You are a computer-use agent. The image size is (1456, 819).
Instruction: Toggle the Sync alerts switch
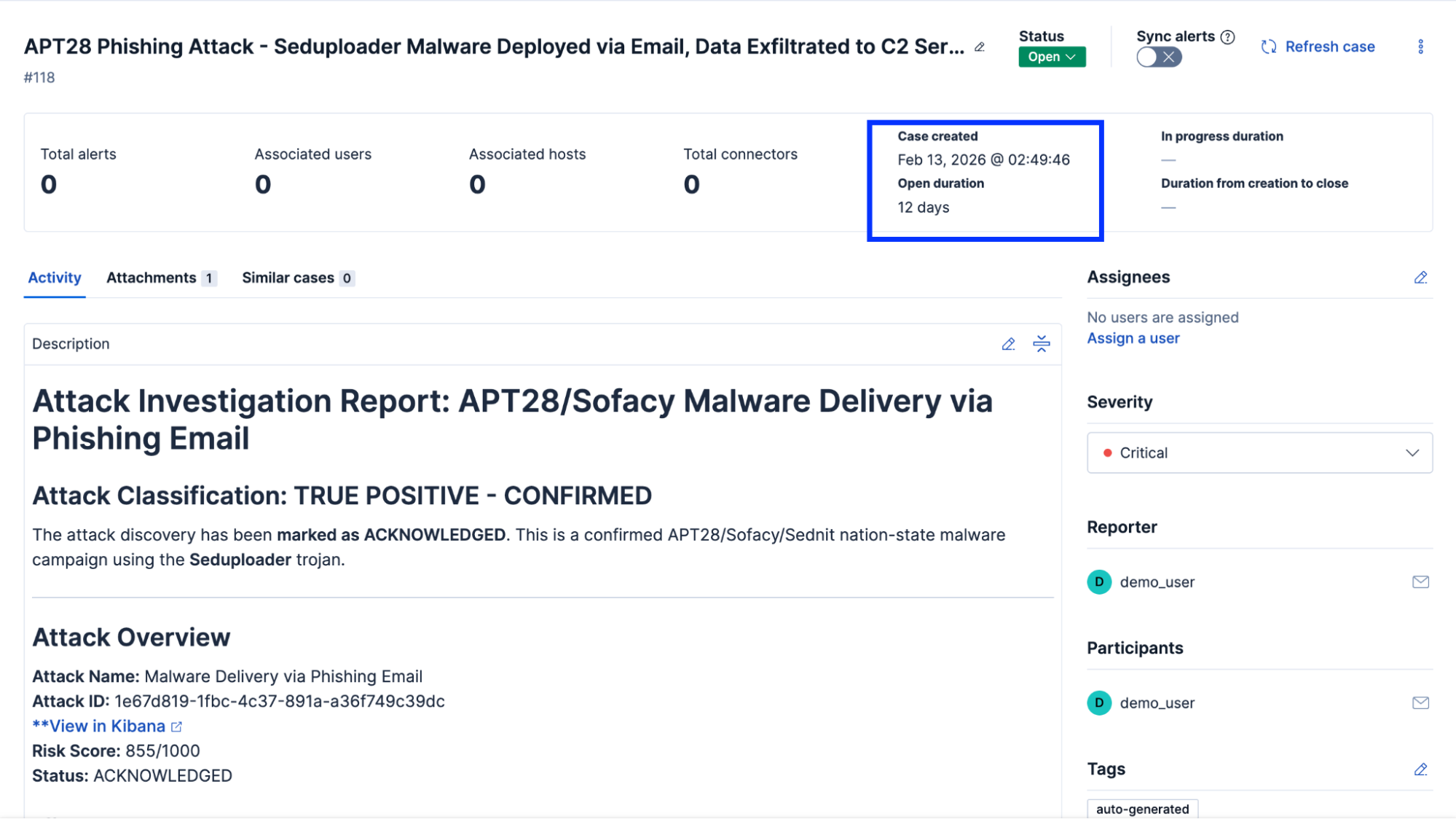(x=1159, y=57)
